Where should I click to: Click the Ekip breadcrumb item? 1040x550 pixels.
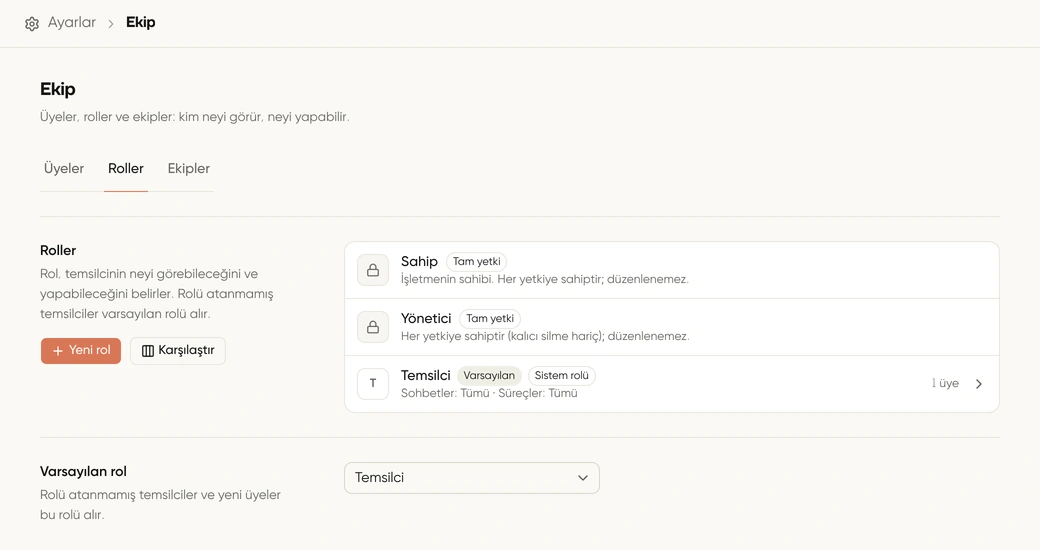(x=141, y=23)
